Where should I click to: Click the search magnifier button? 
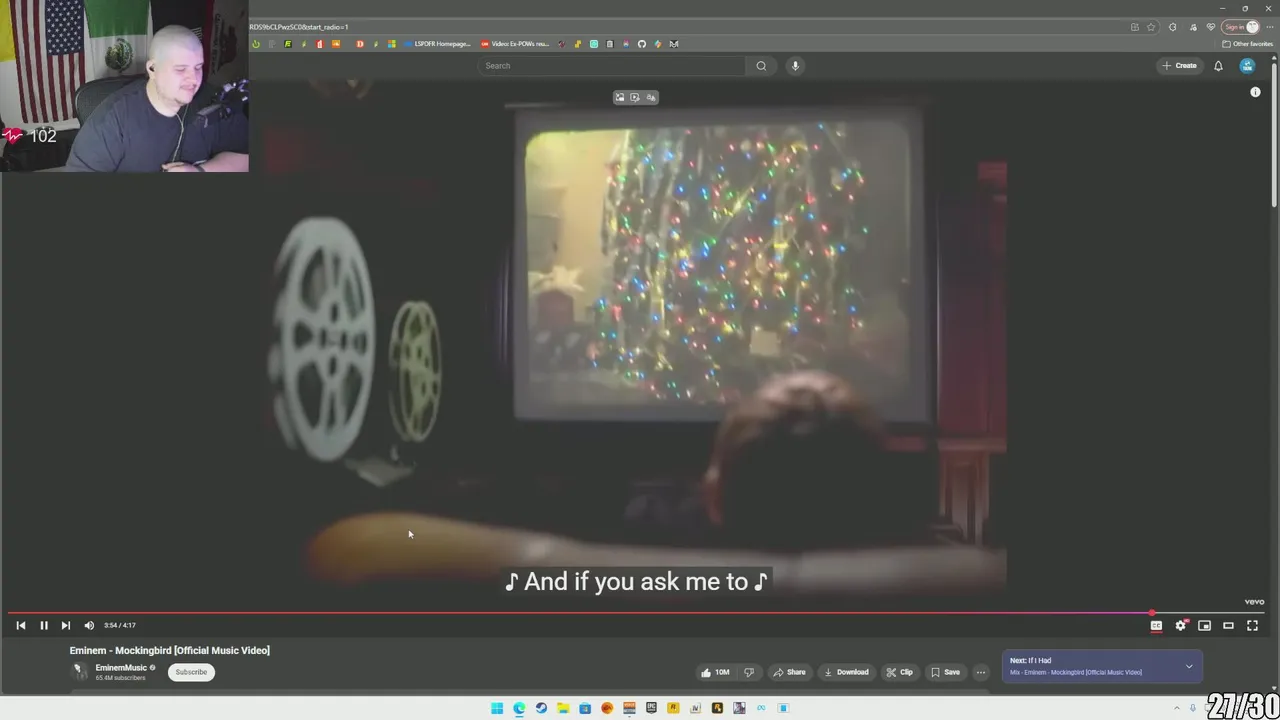[x=761, y=66]
